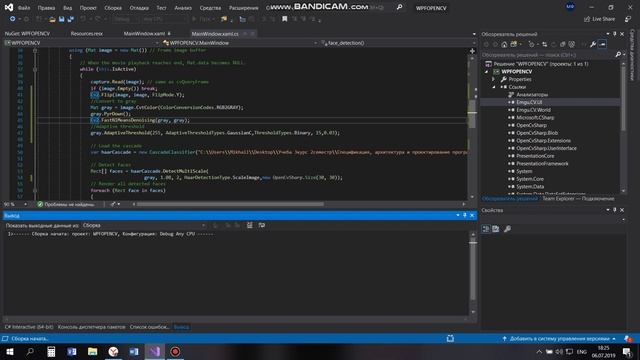The image size is (640, 360).
Task: Select Emgu.CV.UI reference
Action: pos(529,102)
